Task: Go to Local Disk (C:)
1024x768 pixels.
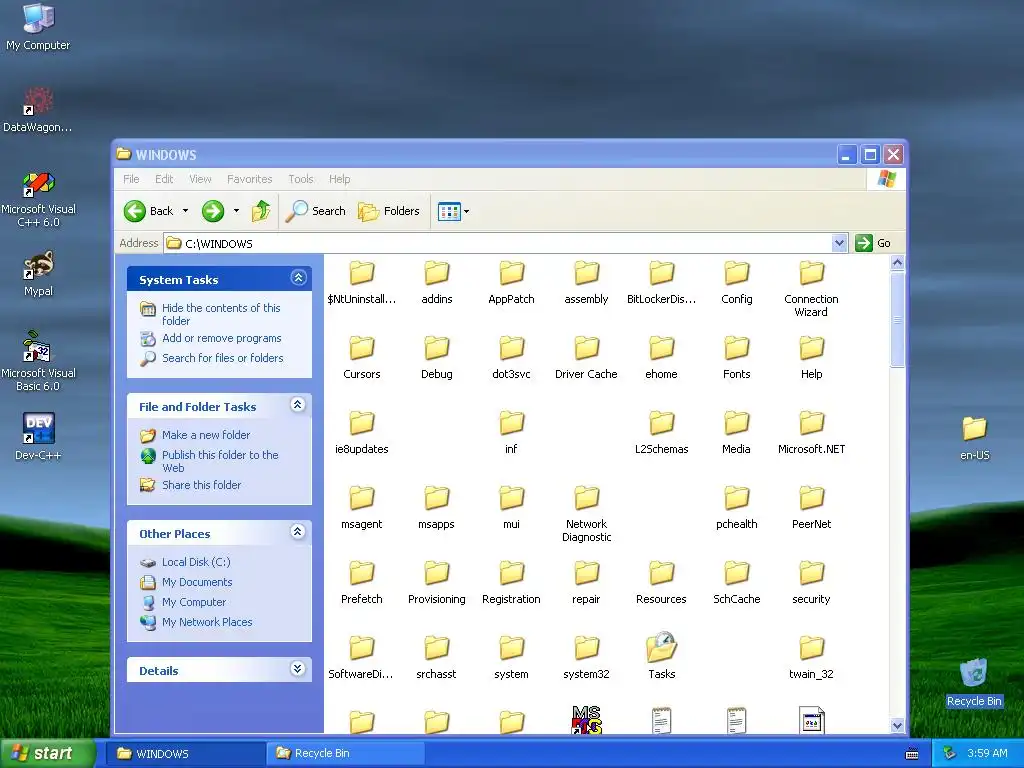Action: pyautogui.click(x=196, y=562)
